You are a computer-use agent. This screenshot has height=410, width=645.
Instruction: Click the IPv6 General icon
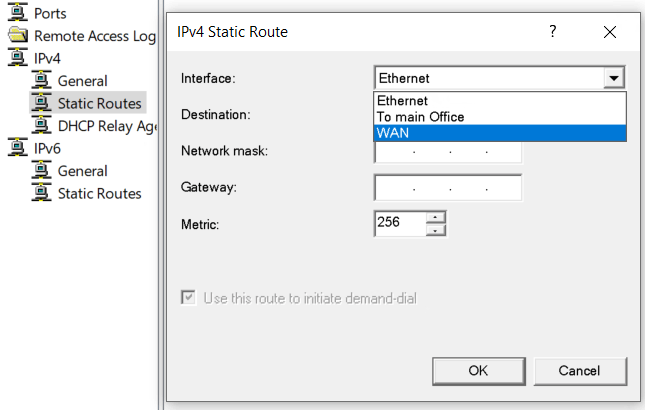42,170
